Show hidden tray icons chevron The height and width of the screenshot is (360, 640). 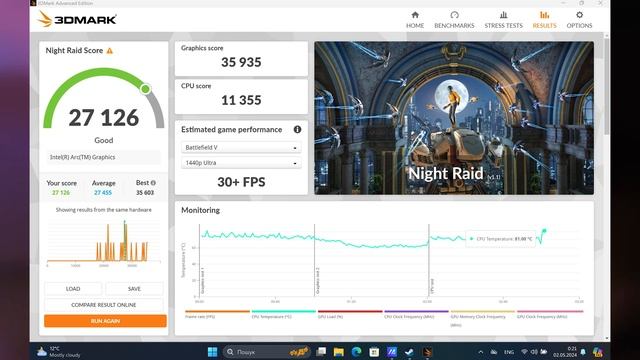click(480, 352)
